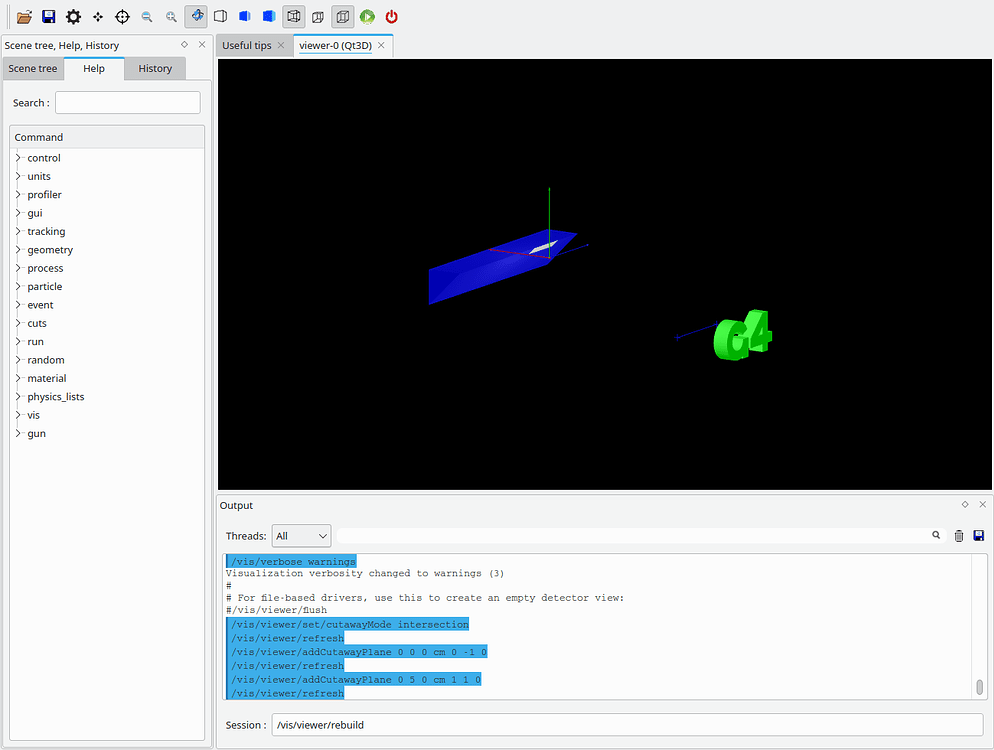Image resolution: width=994 pixels, height=750 pixels.
Task: Switch to the History tab
Action: coord(155,68)
